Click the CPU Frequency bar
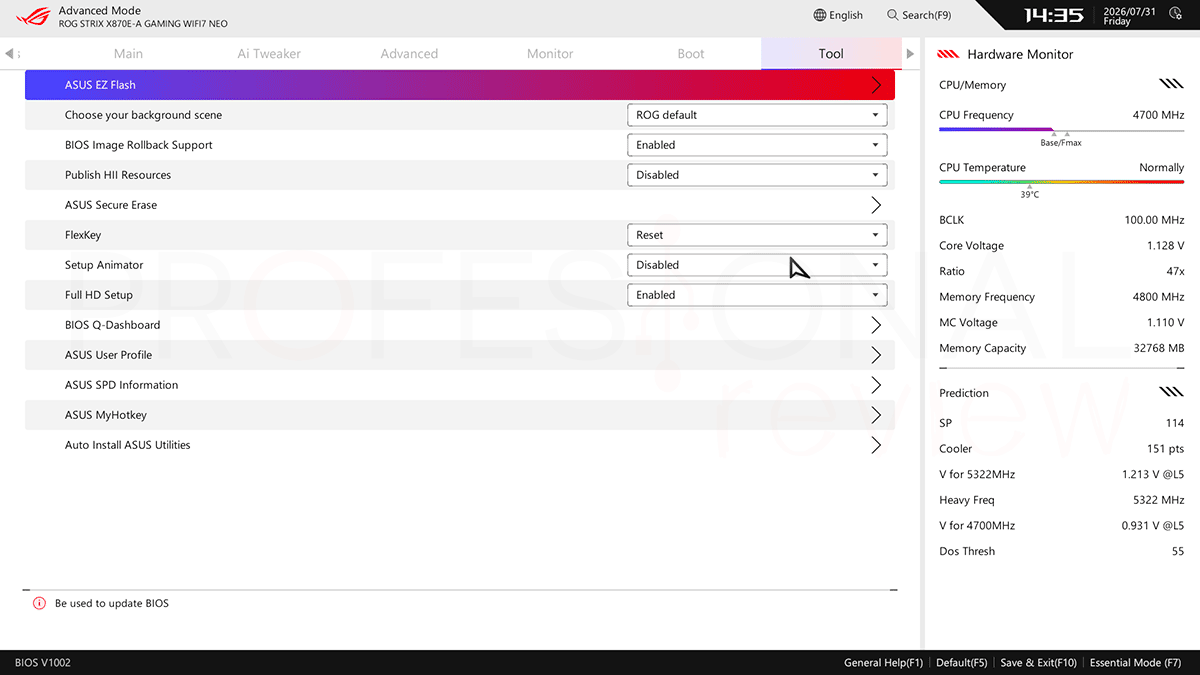Image resolution: width=1200 pixels, height=675 pixels. pos(1061,130)
